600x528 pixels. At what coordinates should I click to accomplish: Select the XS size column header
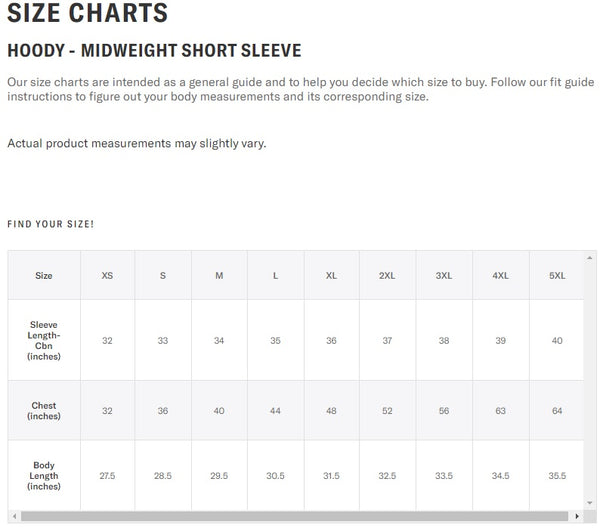(x=107, y=275)
